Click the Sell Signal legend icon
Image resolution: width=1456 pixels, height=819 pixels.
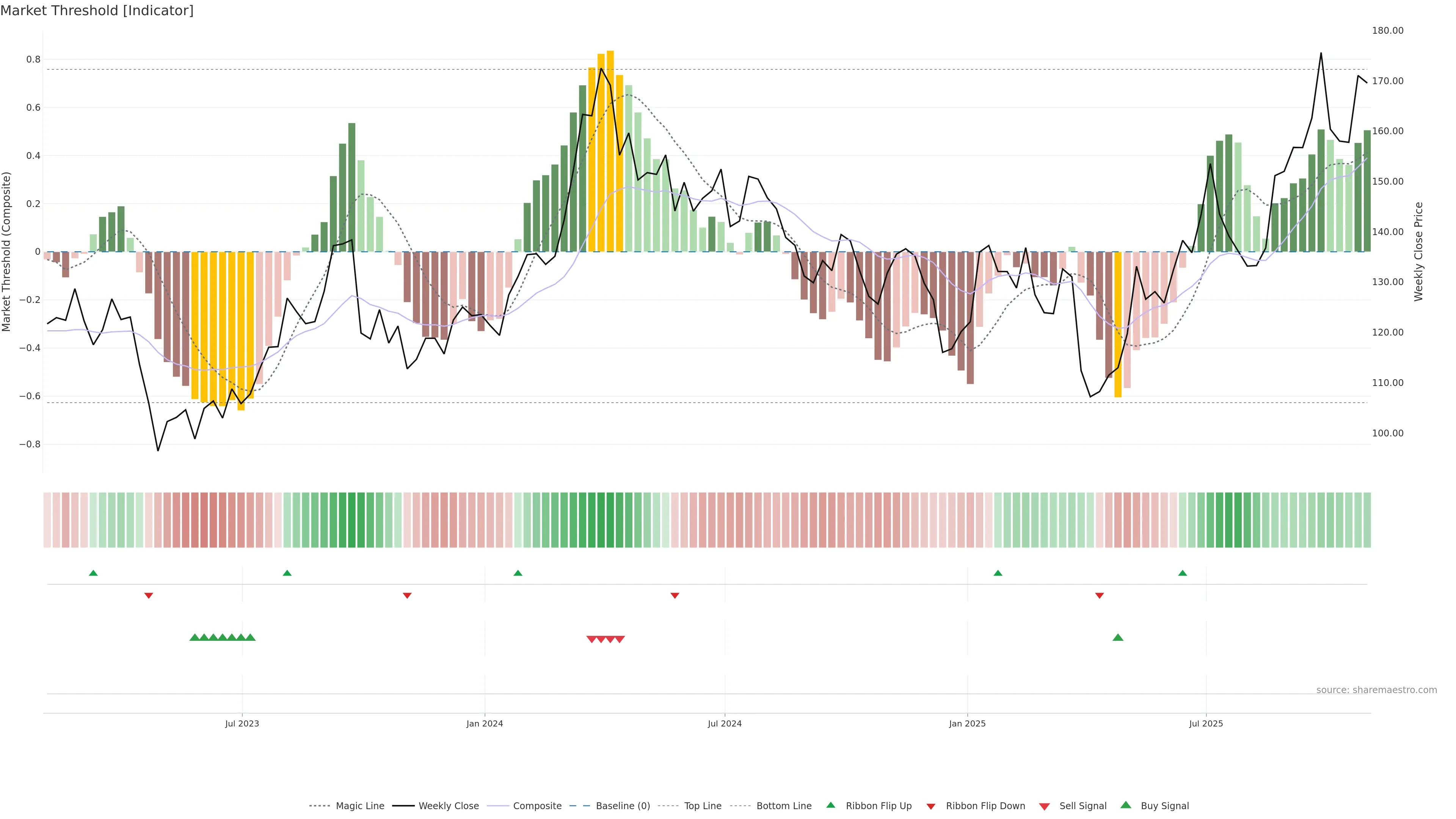pos(1045,806)
